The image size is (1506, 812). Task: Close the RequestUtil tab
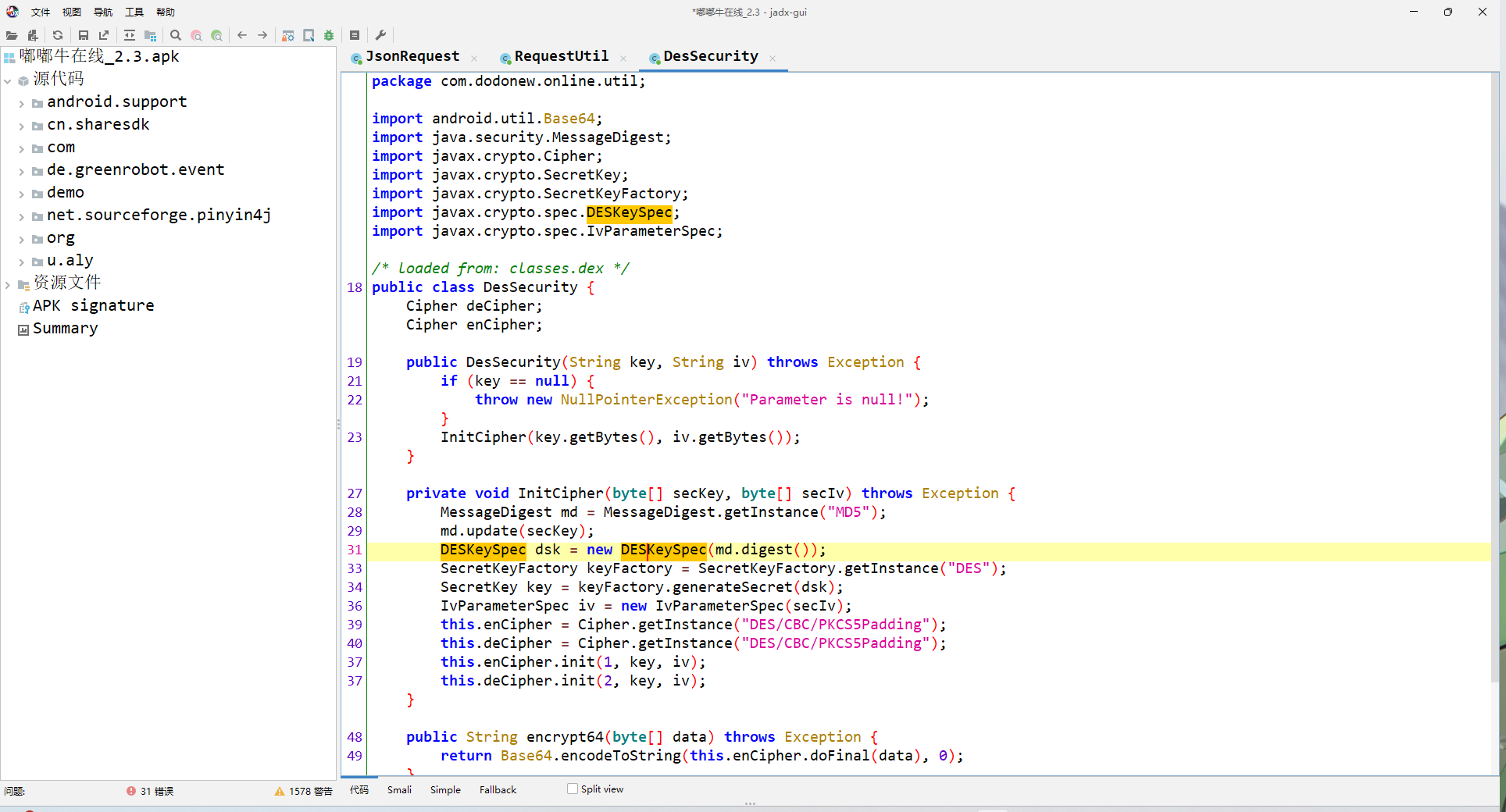[x=623, y=58]
